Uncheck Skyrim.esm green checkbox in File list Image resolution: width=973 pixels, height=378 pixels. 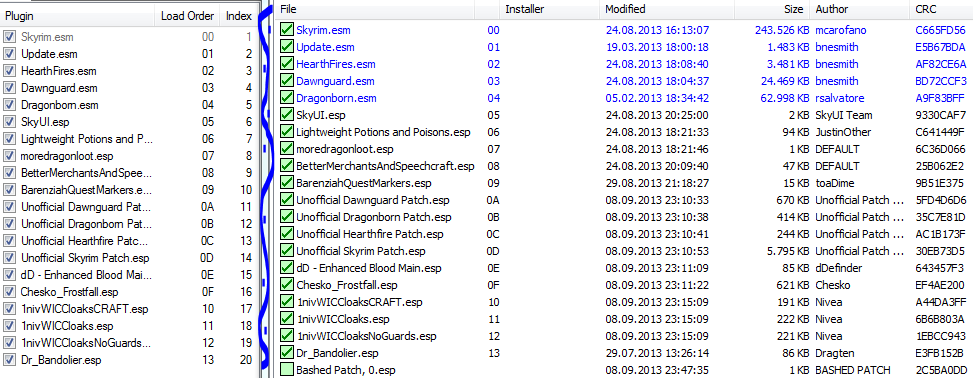pyautogui.click(x=287, y=30)
